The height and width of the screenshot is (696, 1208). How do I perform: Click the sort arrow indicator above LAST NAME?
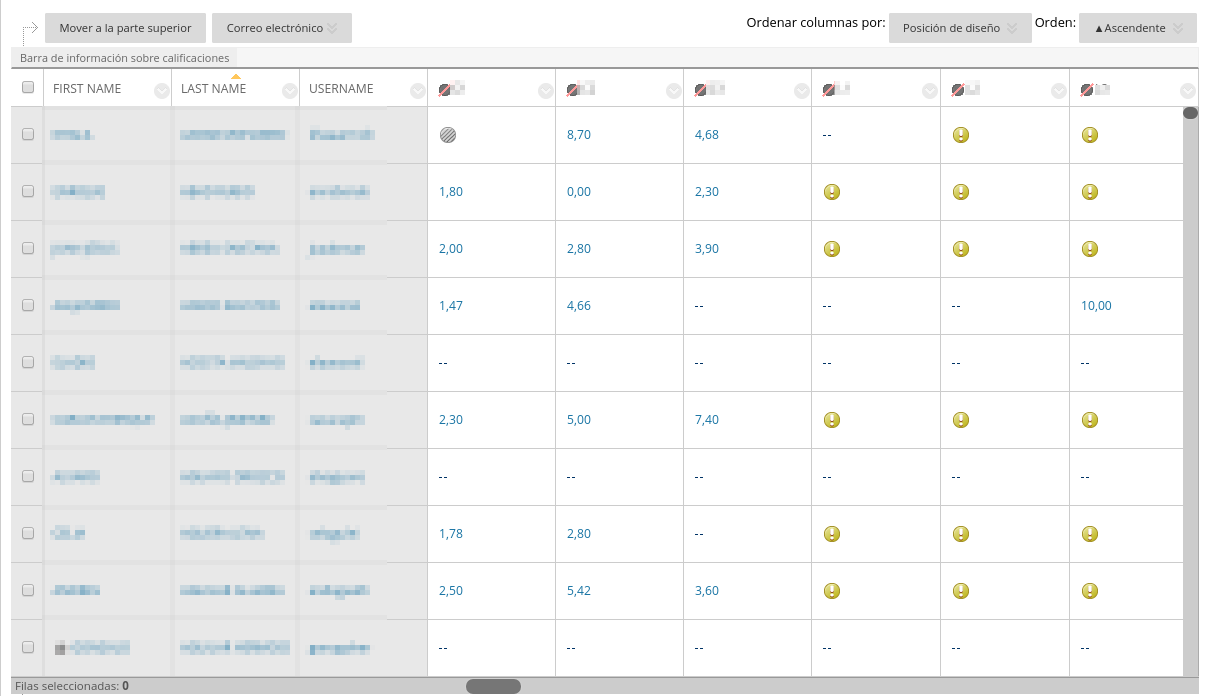click(236, 76)
